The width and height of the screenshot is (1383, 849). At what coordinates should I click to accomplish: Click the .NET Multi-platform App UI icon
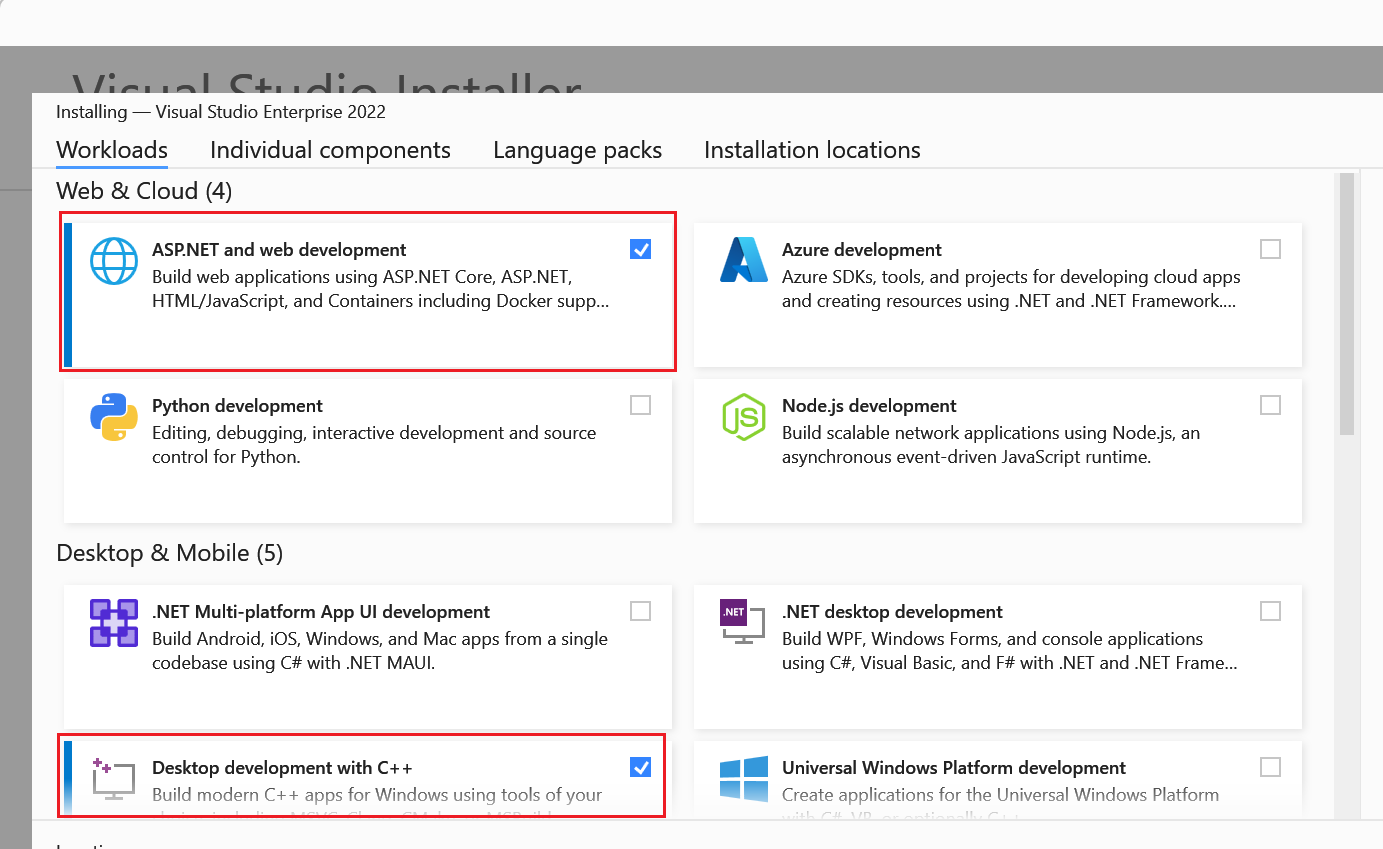(x=113, y=623)
